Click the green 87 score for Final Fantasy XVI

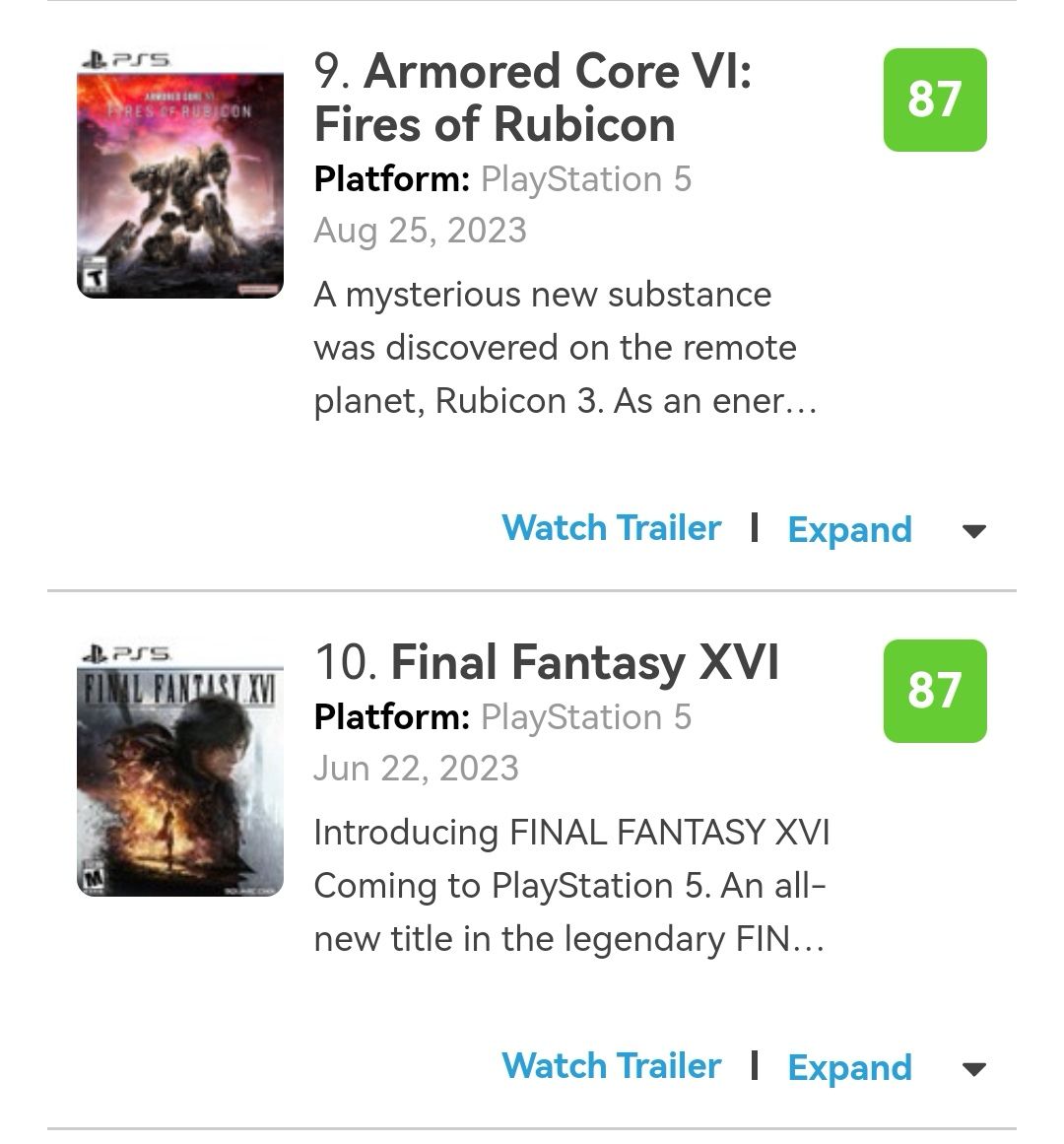(x=934, y=691)
